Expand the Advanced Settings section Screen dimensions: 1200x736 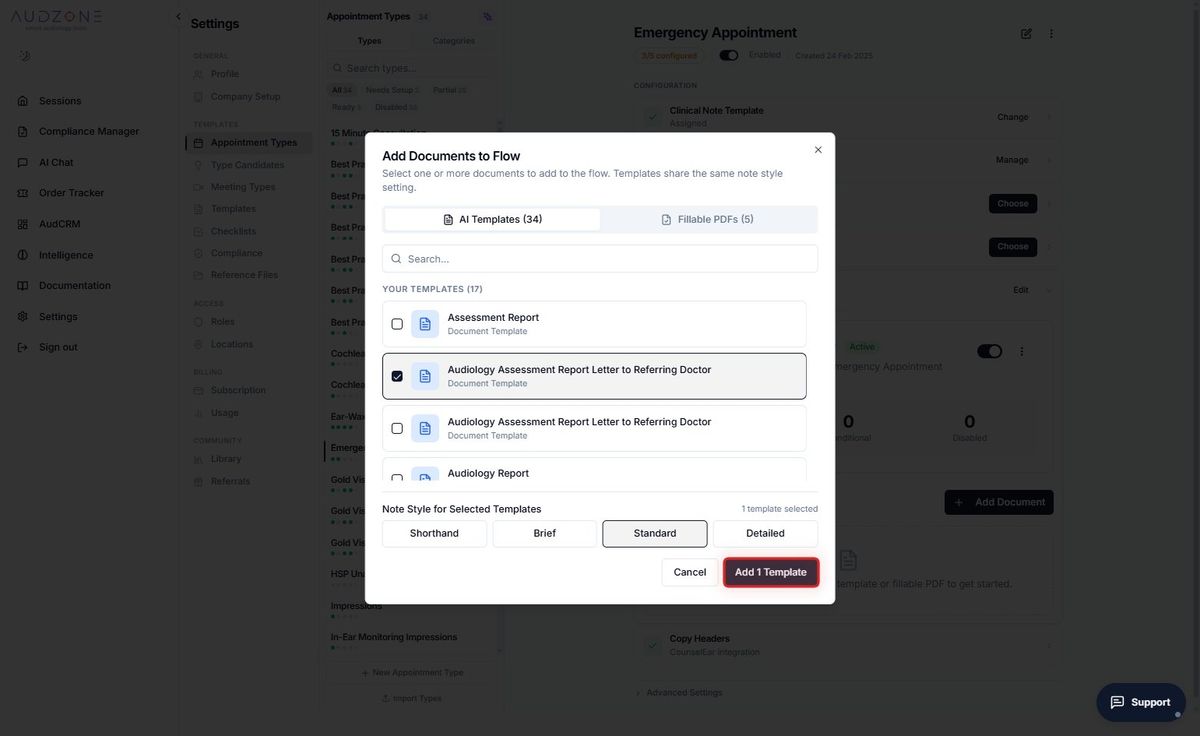tap(679, 693)
